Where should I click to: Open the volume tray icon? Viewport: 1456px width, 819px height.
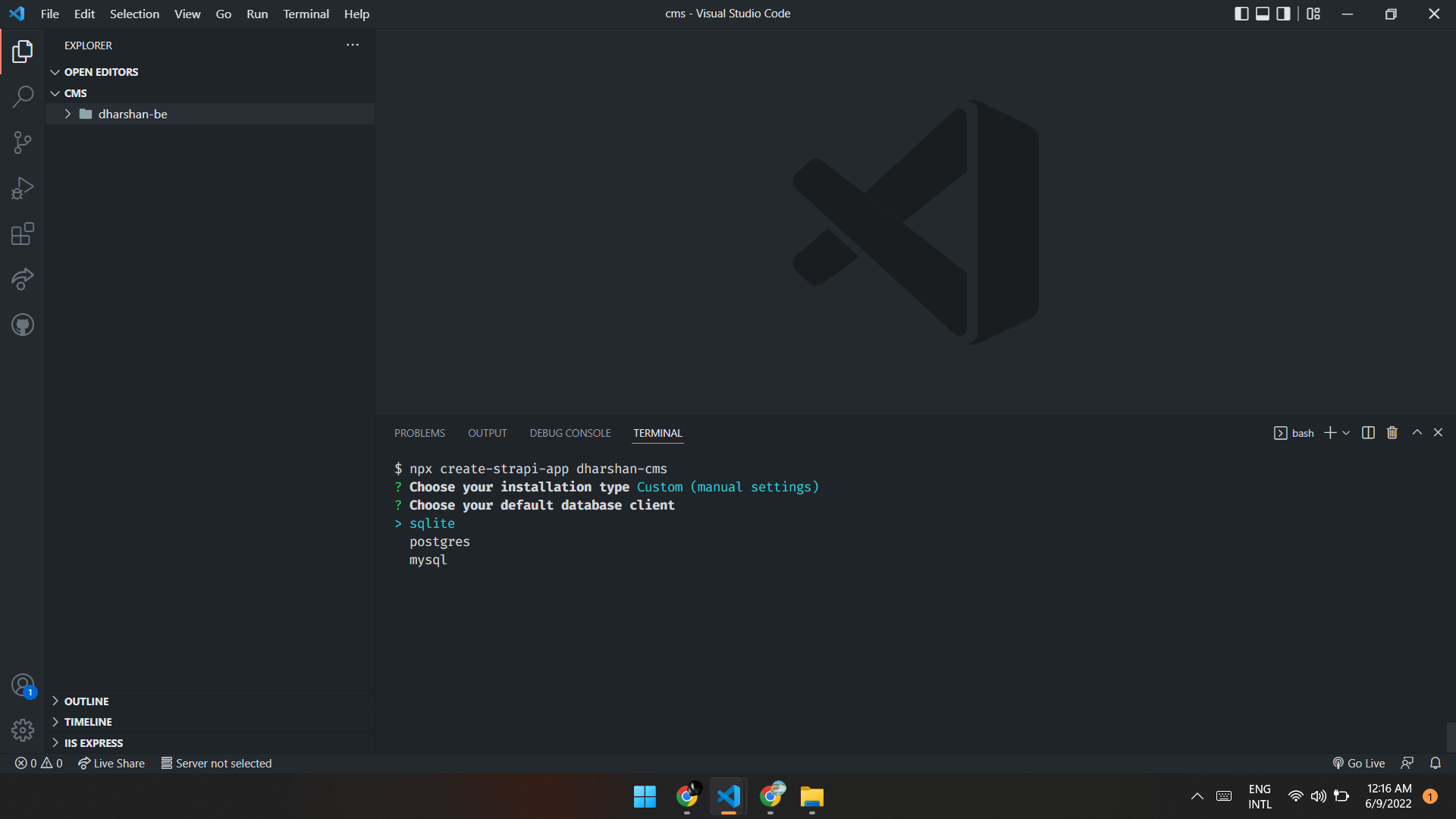(x=1319, y=797)
